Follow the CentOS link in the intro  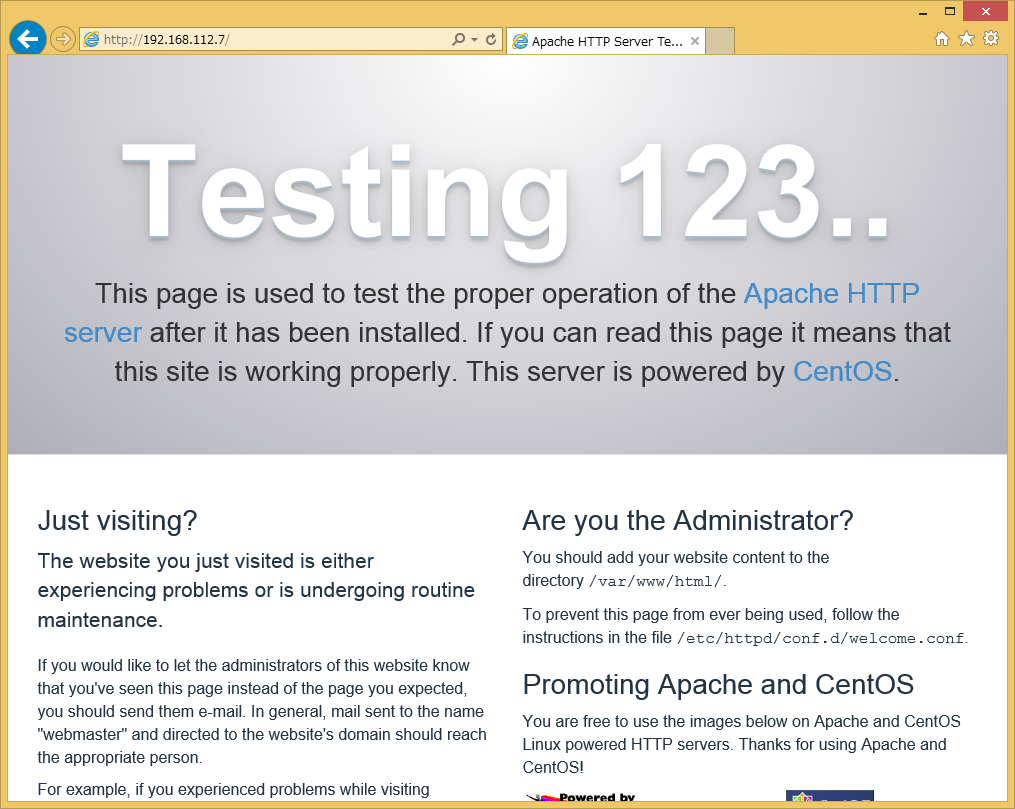tap(842, 371)
